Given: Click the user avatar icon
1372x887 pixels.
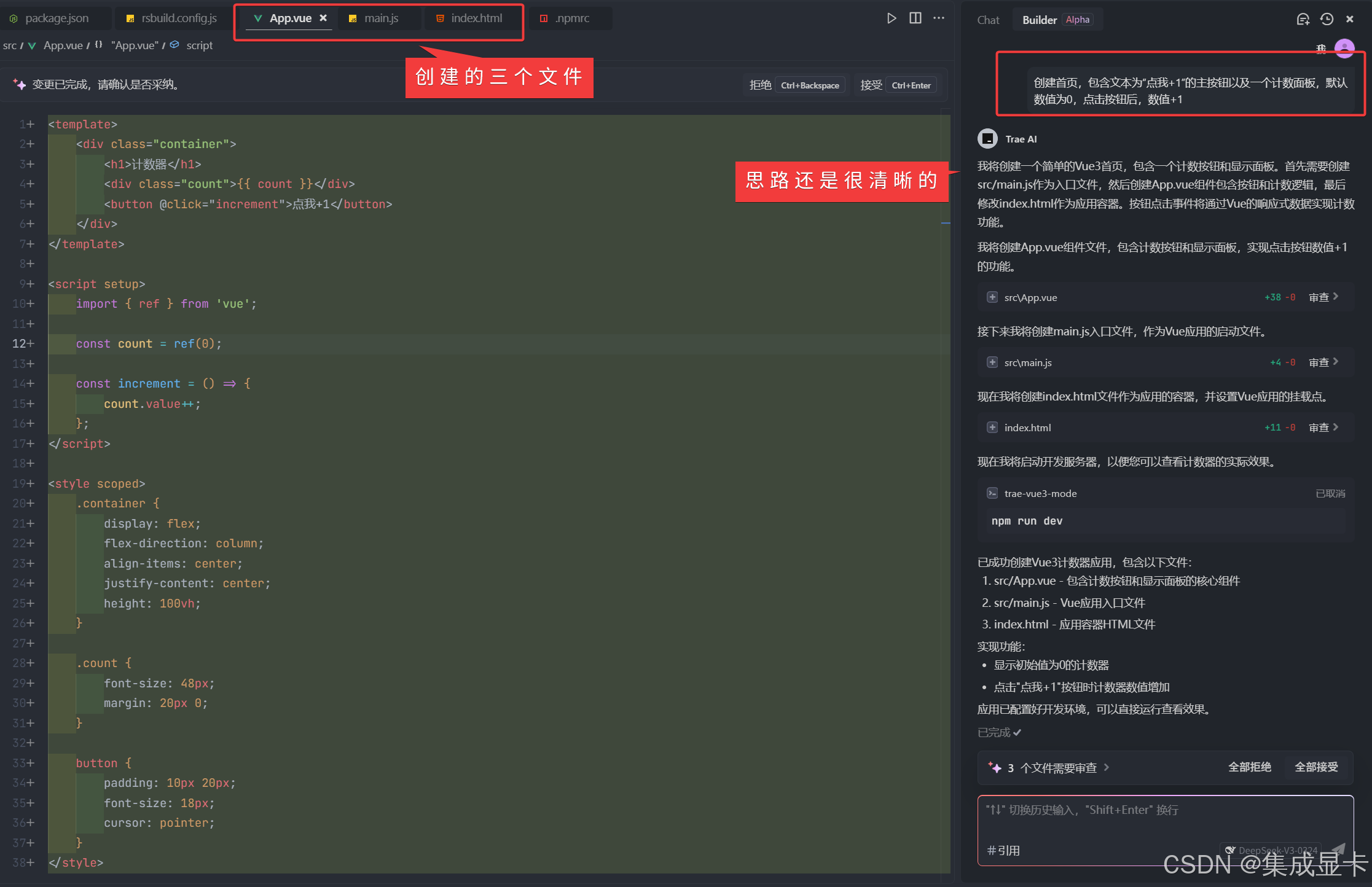Looking at the screenshot, I should click(x=1344, y=48).
